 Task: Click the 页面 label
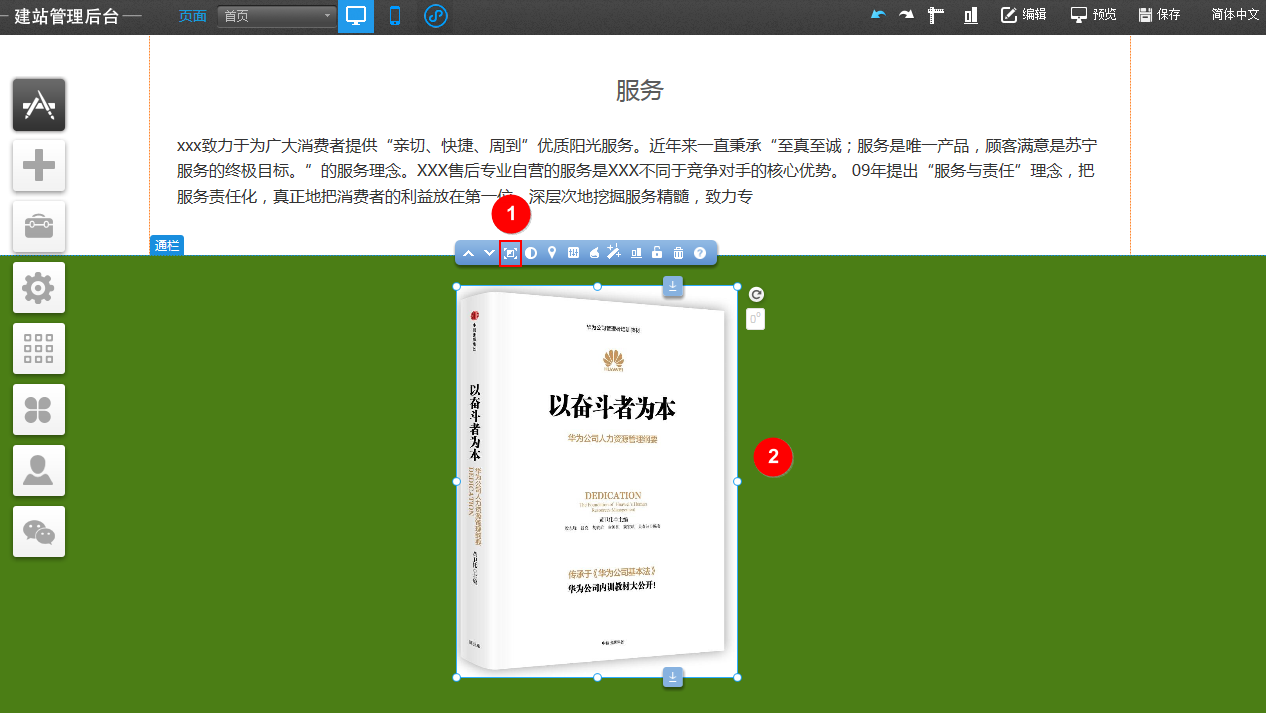[x=193, y=16]
